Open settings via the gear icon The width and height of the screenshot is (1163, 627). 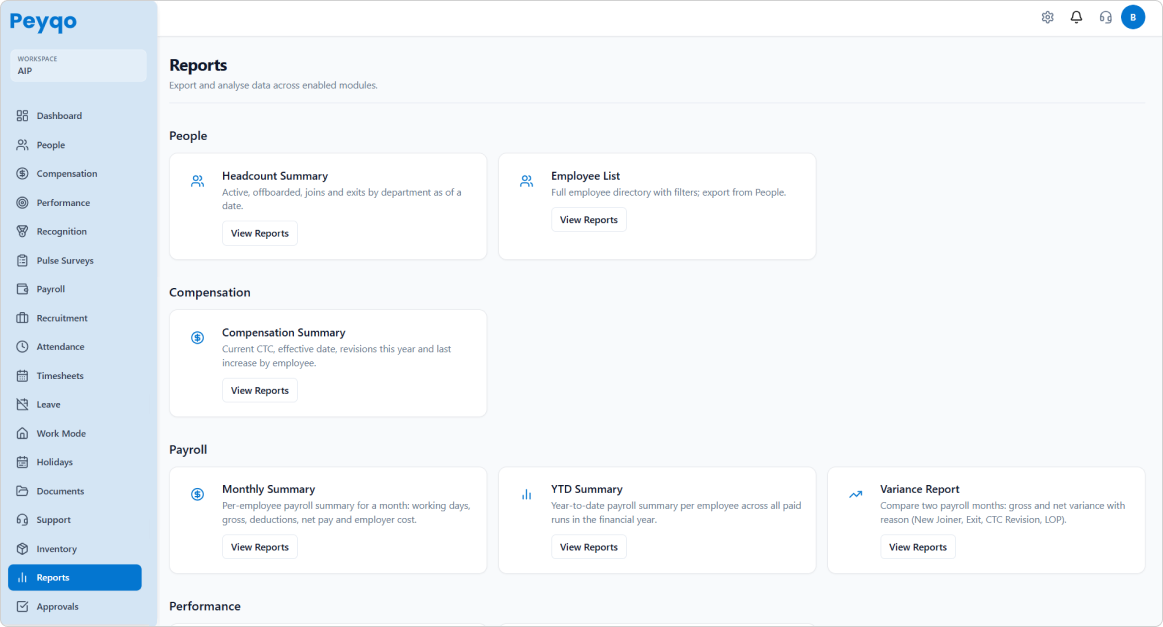click(1047, 17)
